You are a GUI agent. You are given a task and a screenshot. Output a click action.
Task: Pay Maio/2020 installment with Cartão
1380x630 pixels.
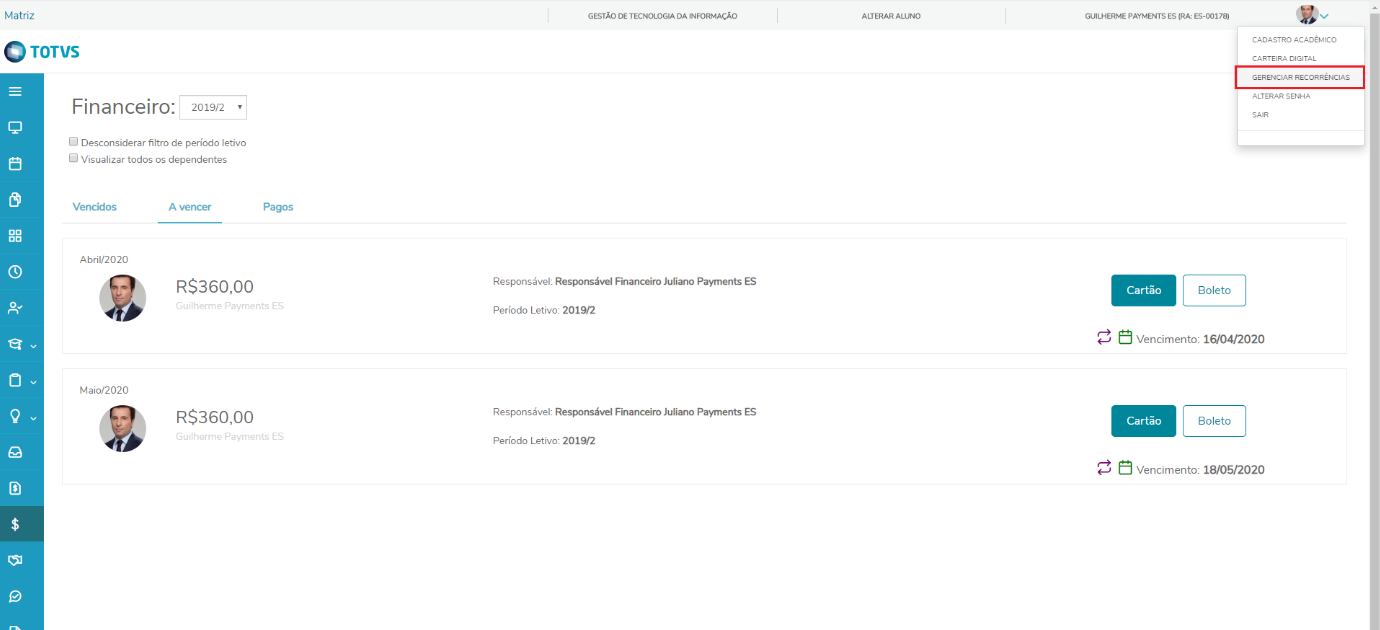tap(1144, 421)
